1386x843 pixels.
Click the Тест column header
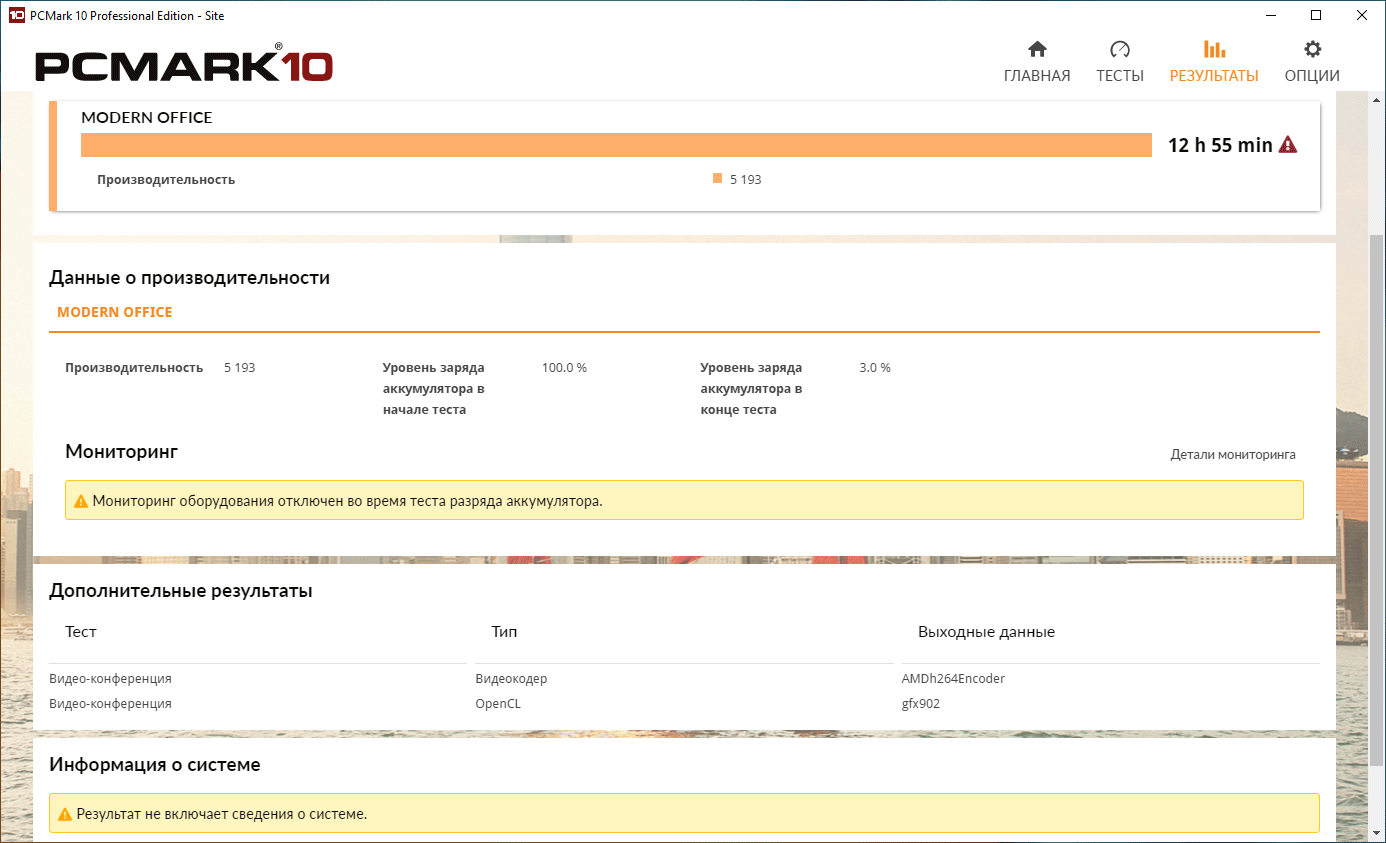click(81, 632)
